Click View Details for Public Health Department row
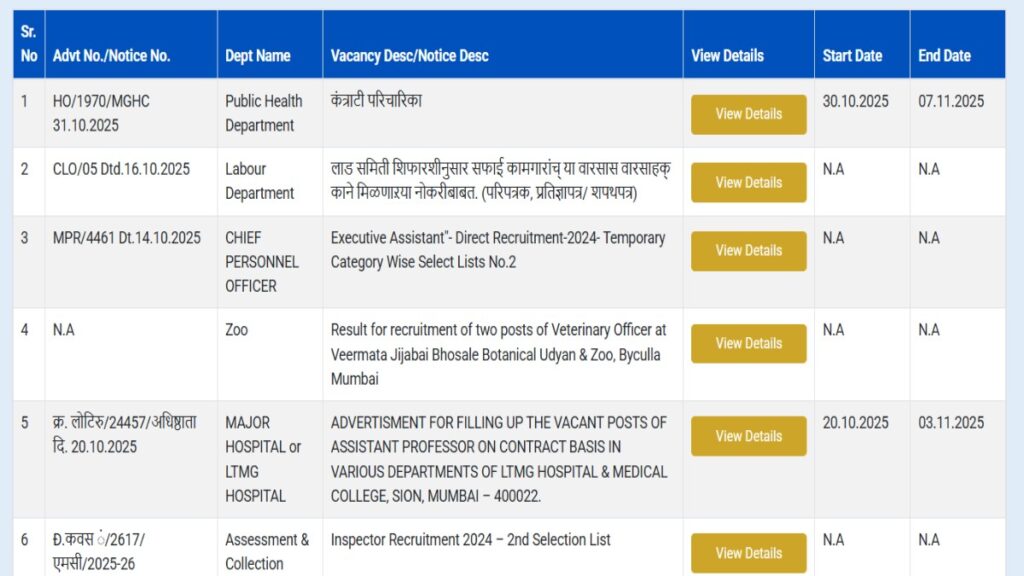The height and width of the screenshot is (576, 1024). (748, 114)
